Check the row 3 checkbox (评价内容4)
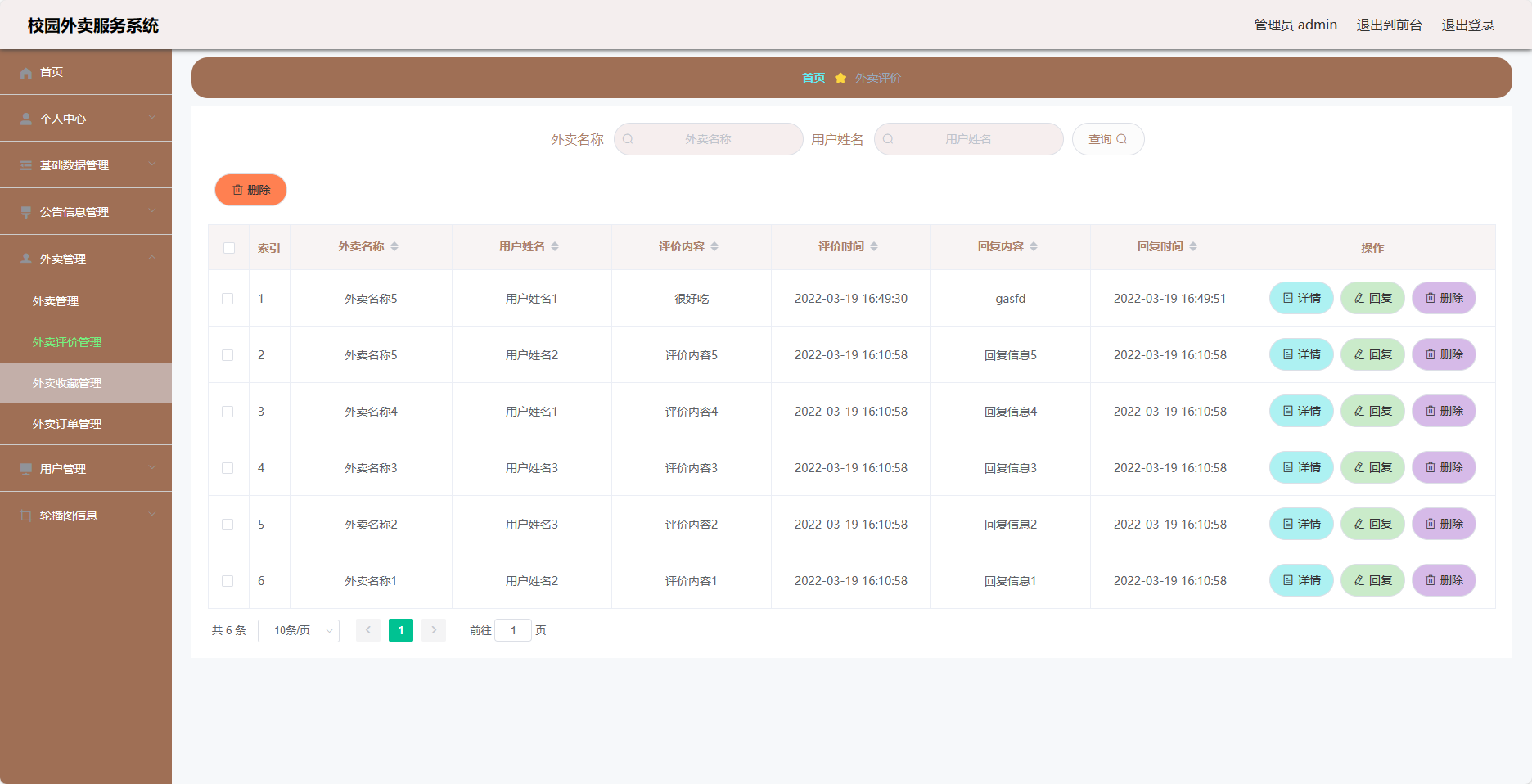 pos(228,412)
